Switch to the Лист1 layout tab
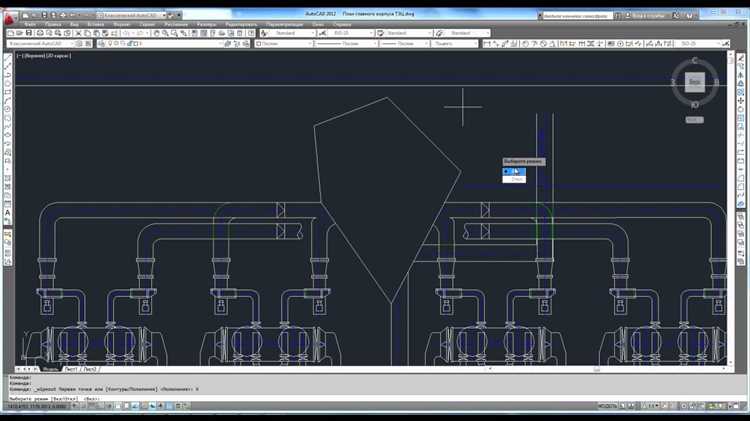Viewport: 750px width, 421px height. [x=70, y=369]
